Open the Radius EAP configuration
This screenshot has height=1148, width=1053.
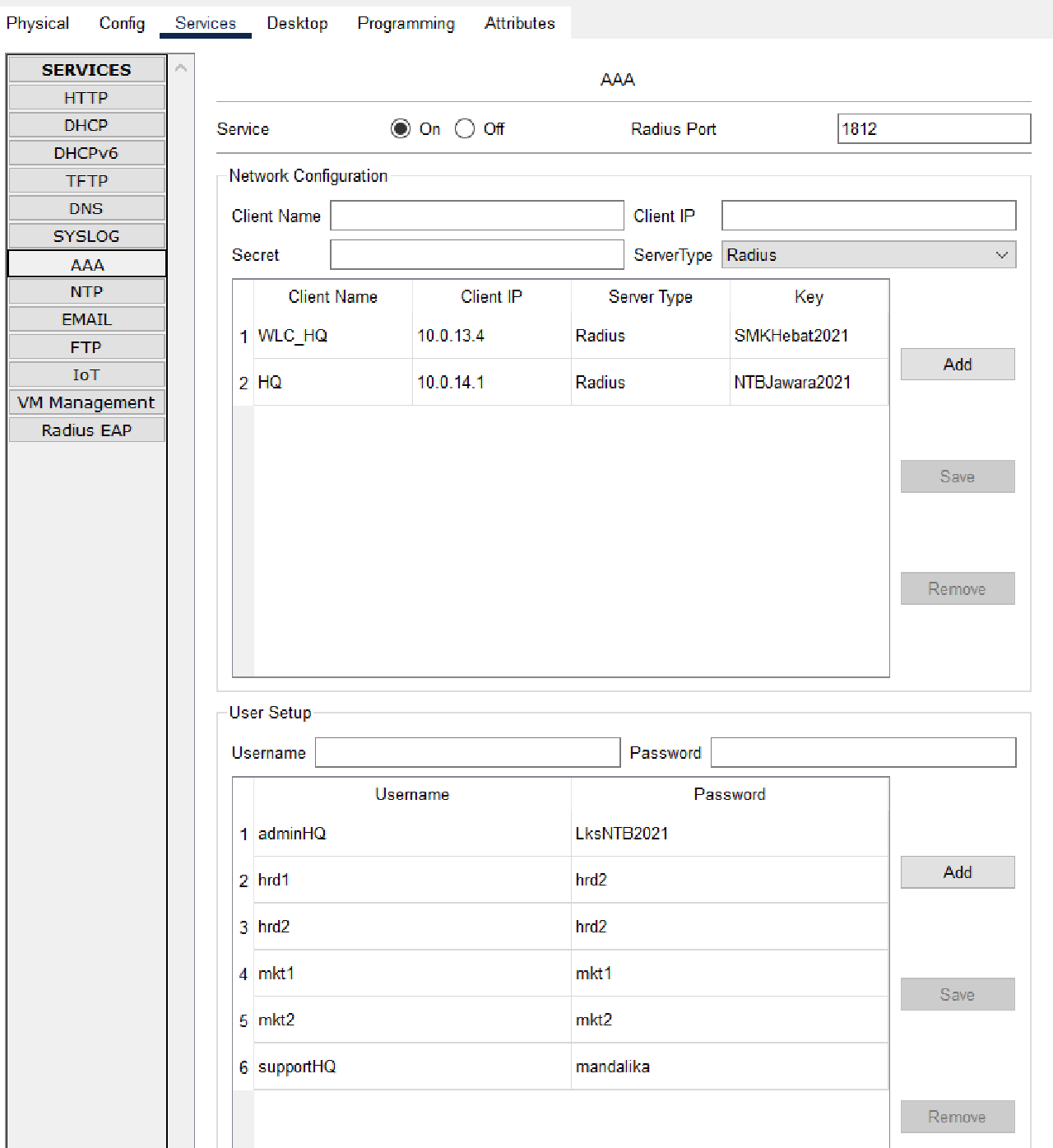pyautogui.click(x=86, y=429)
